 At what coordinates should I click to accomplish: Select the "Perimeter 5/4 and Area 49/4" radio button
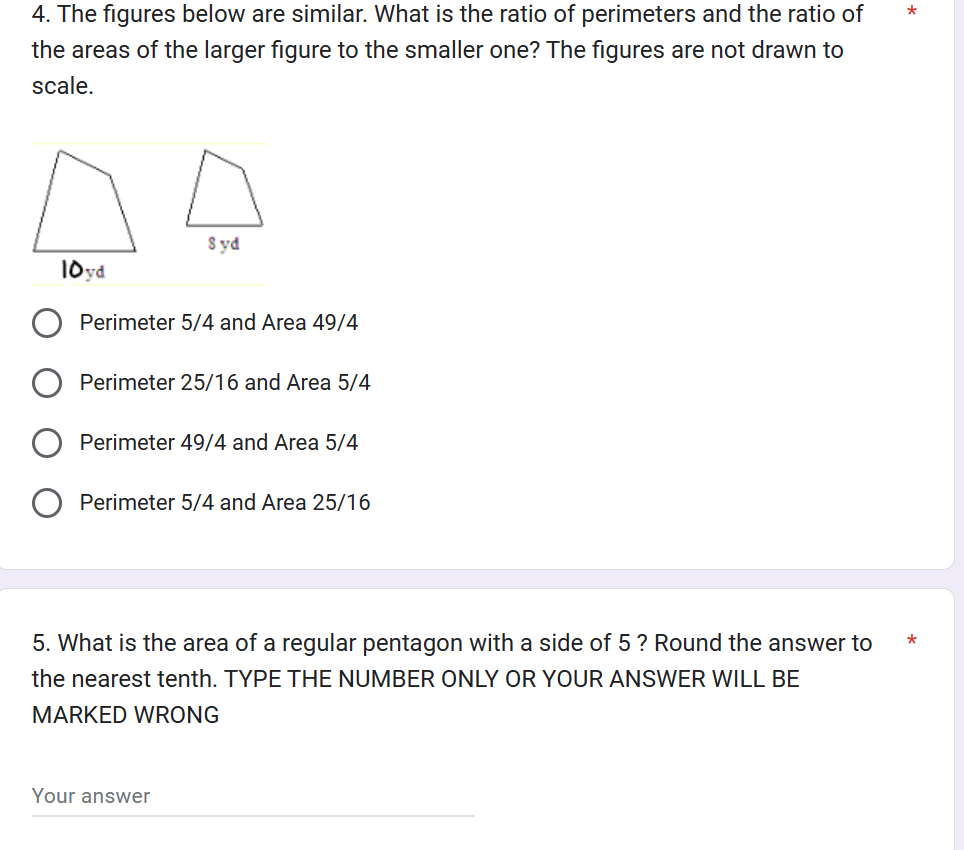[47, 322]
